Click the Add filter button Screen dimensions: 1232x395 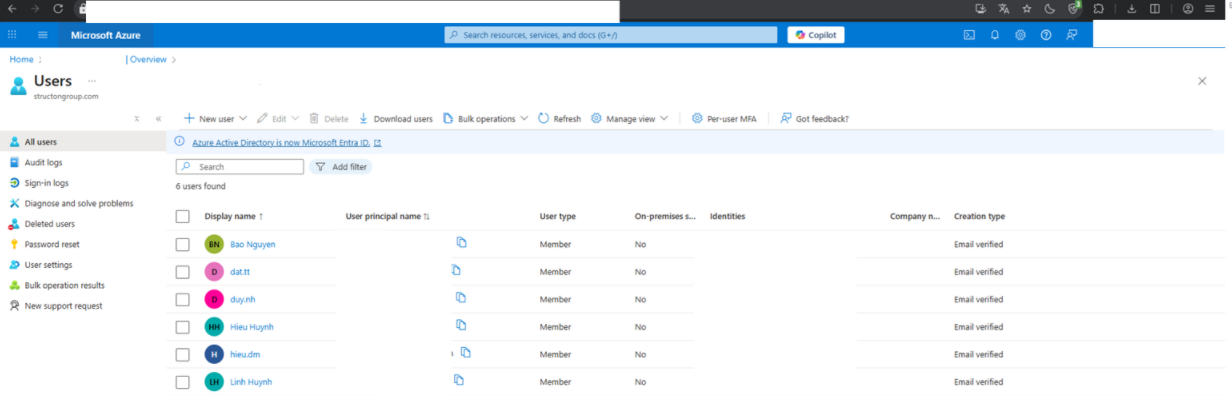pyautogui.click(x=340, y=167)
